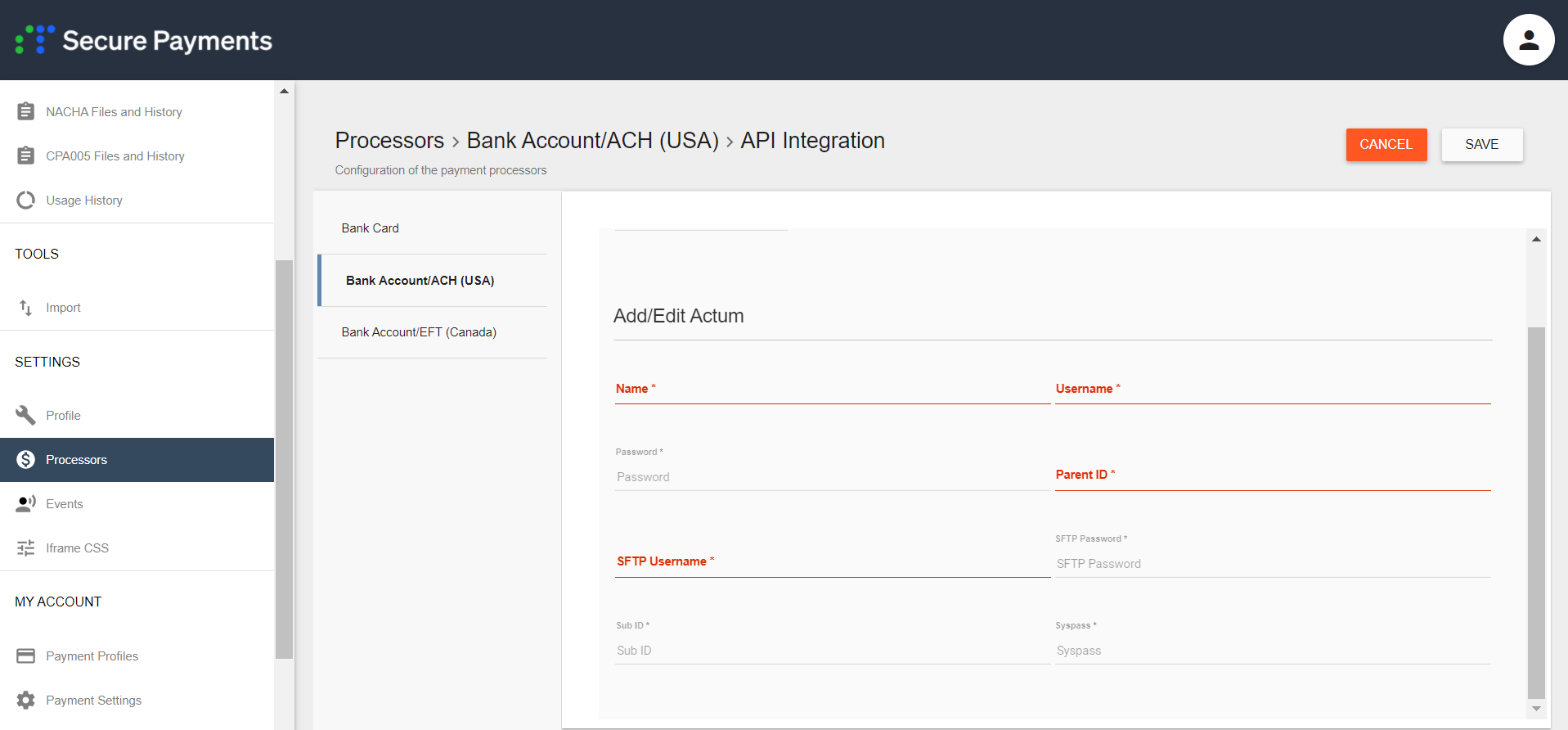This screenshot has height=730, width=1568.
Task: Select the Bank Account/ACH (USA) tab
Action: [x=432, y=280]
